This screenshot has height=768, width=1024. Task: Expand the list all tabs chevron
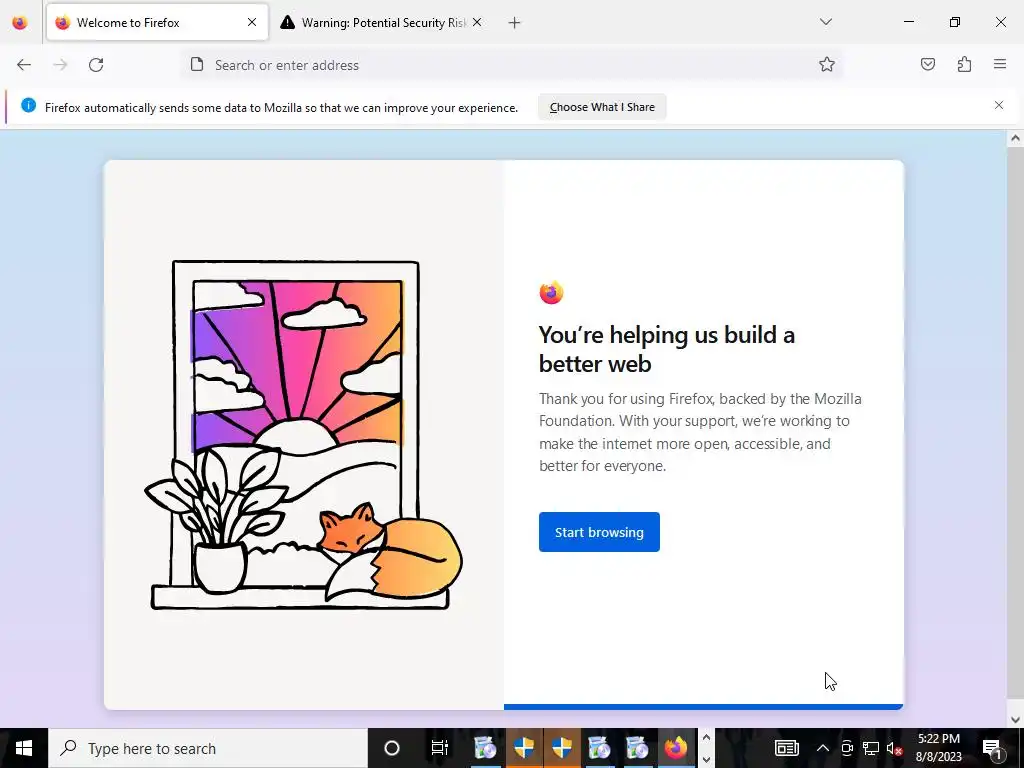826,22
